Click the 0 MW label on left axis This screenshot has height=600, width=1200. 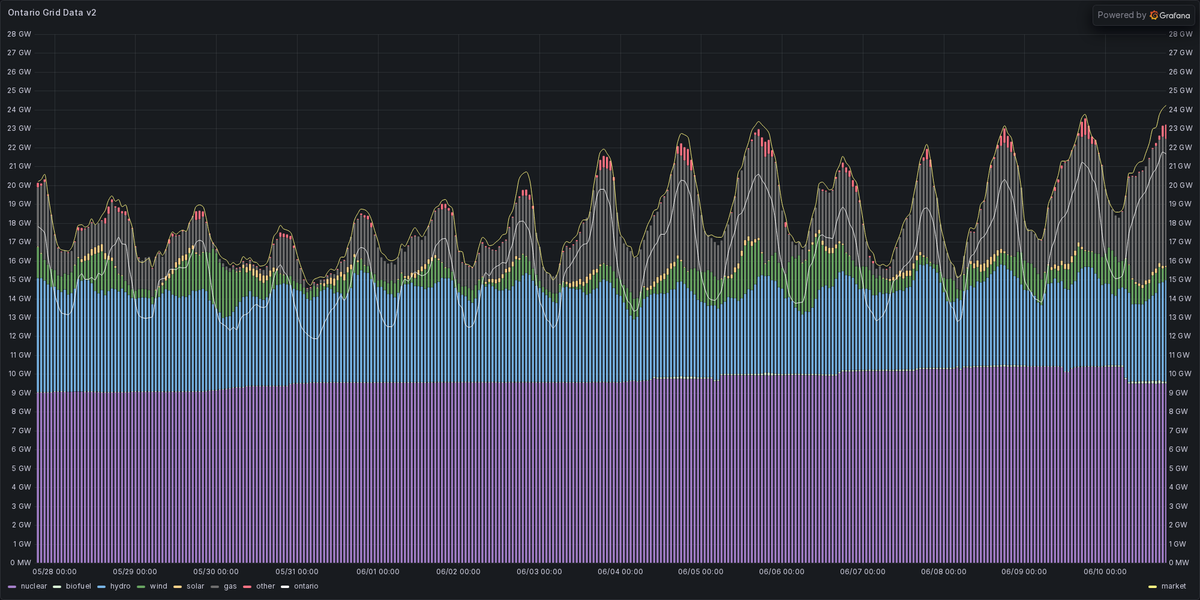coord(19,562)
